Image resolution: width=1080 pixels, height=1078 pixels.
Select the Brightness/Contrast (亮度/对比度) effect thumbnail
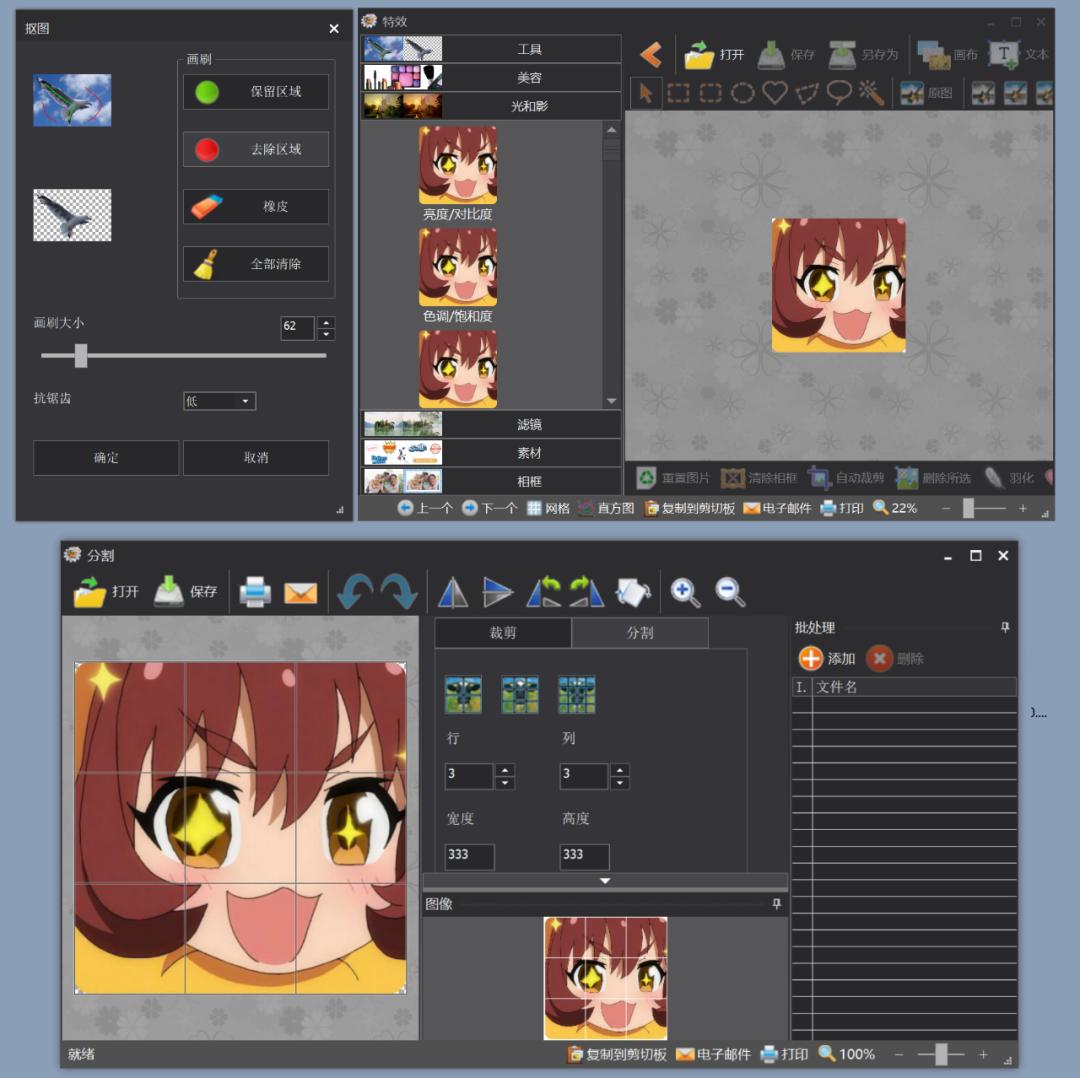[458, 165]
